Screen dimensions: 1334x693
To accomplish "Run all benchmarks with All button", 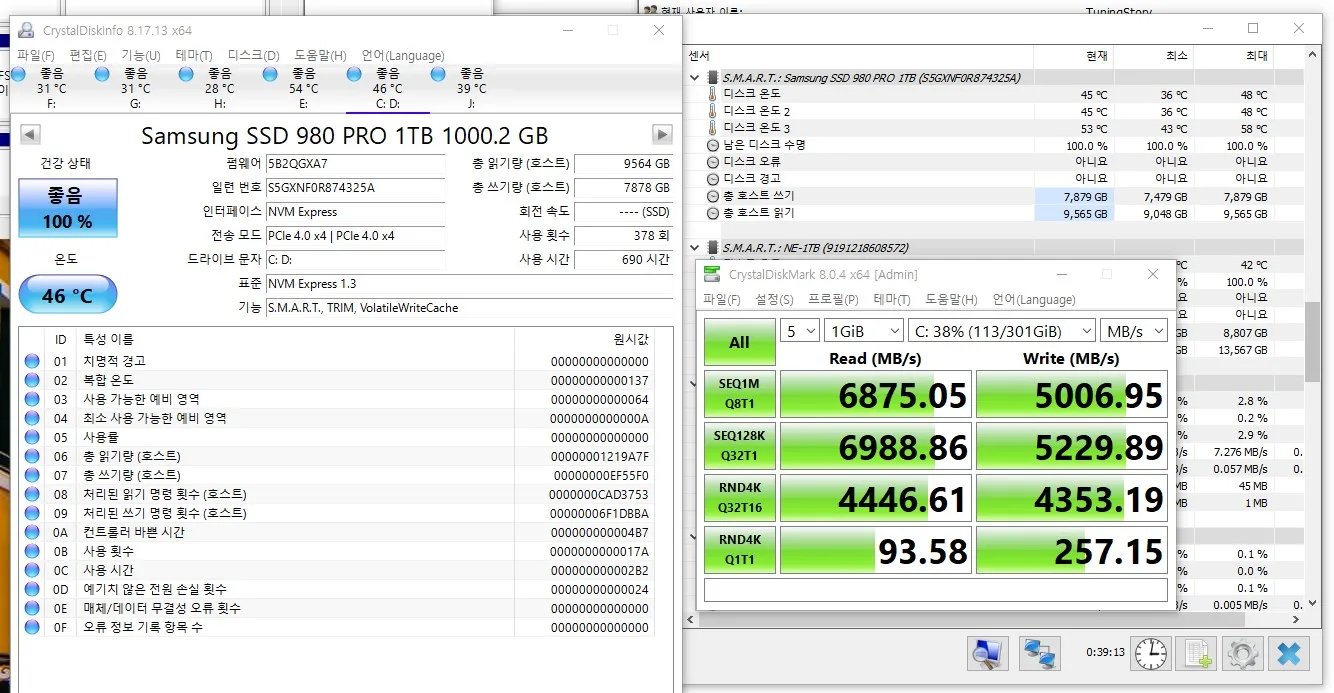I will [739, 342].
